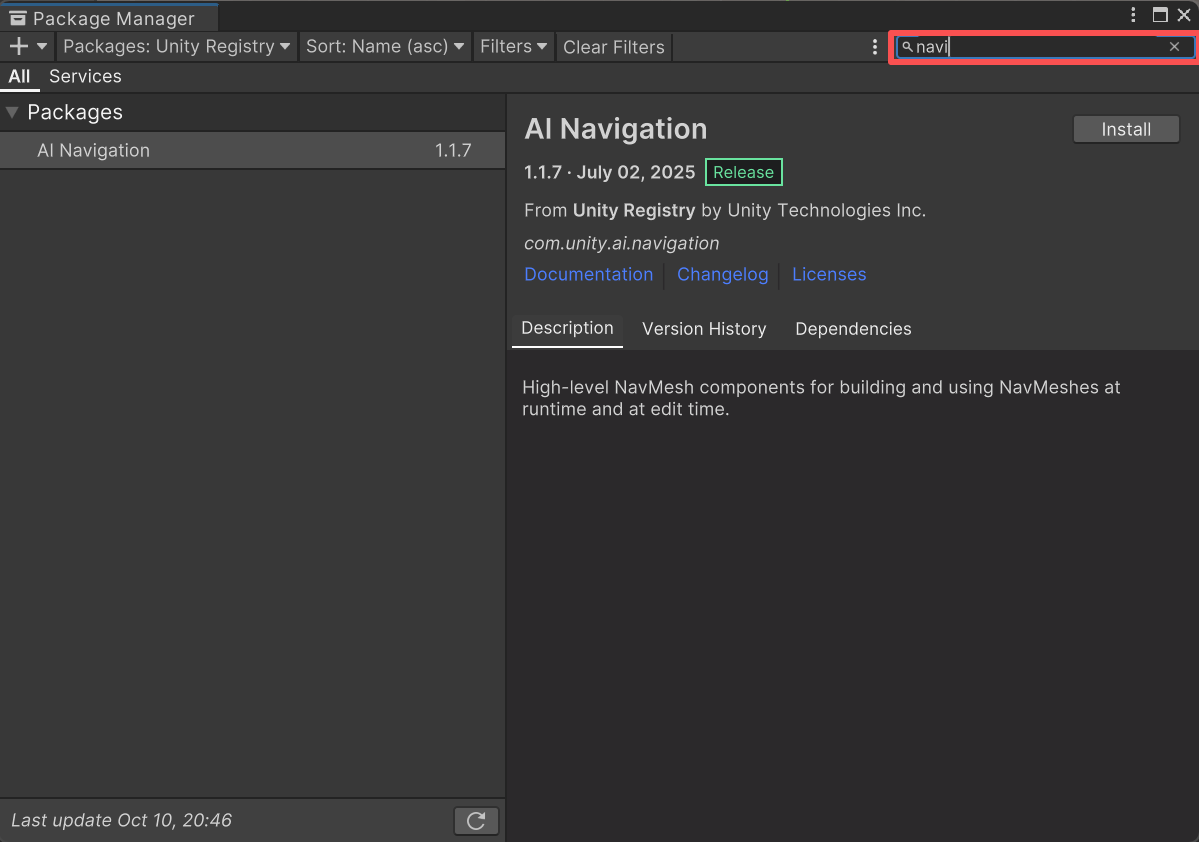Open the window kebab menu at top-right
Viewport: 1199px width, 842px height.
pos(1133,15)
